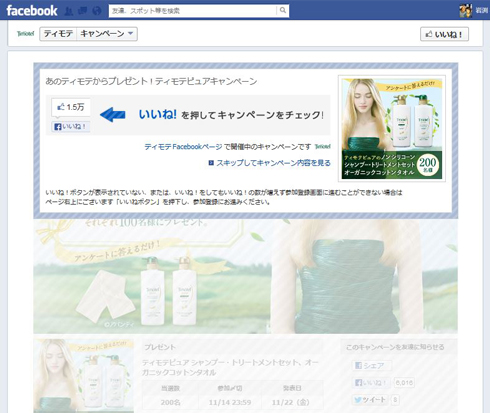Open the キャンペーン dropdown

(x=107, y=34)
